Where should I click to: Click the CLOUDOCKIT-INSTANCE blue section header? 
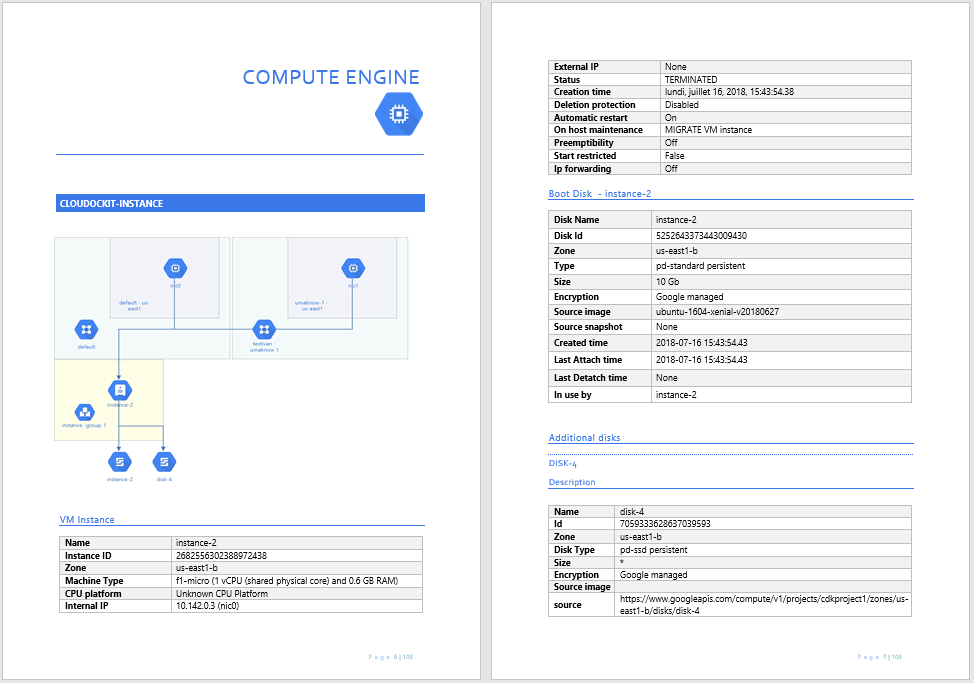click(240, 203)
